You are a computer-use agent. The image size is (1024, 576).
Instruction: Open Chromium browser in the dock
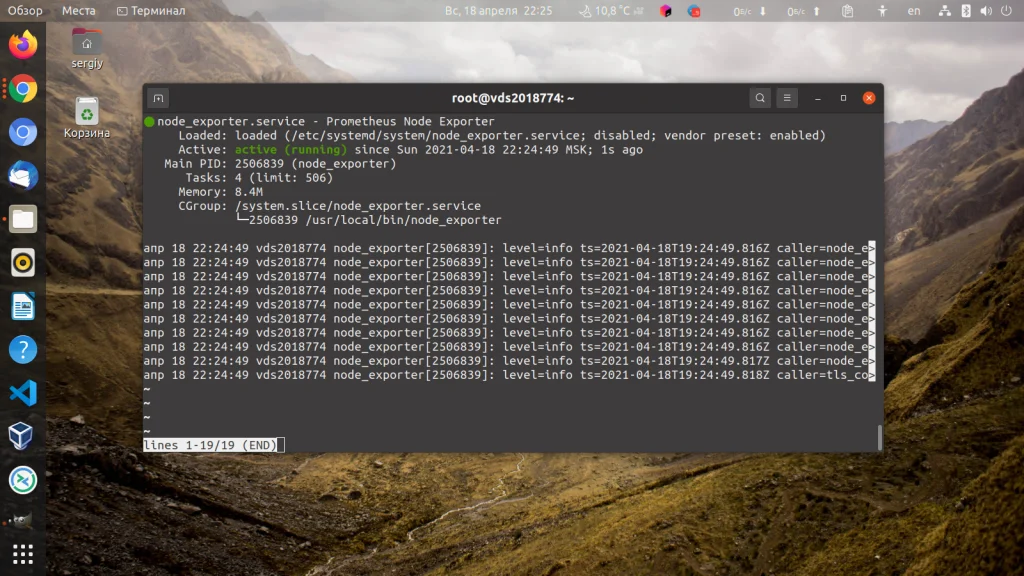point(23,132)
